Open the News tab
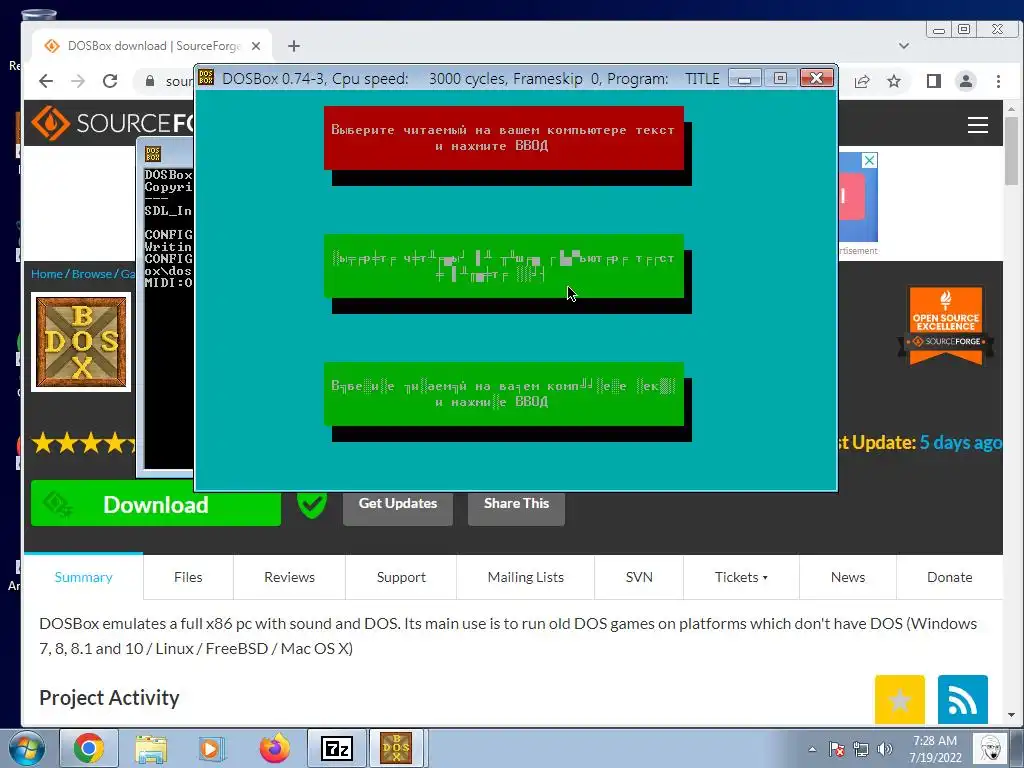 848,577
